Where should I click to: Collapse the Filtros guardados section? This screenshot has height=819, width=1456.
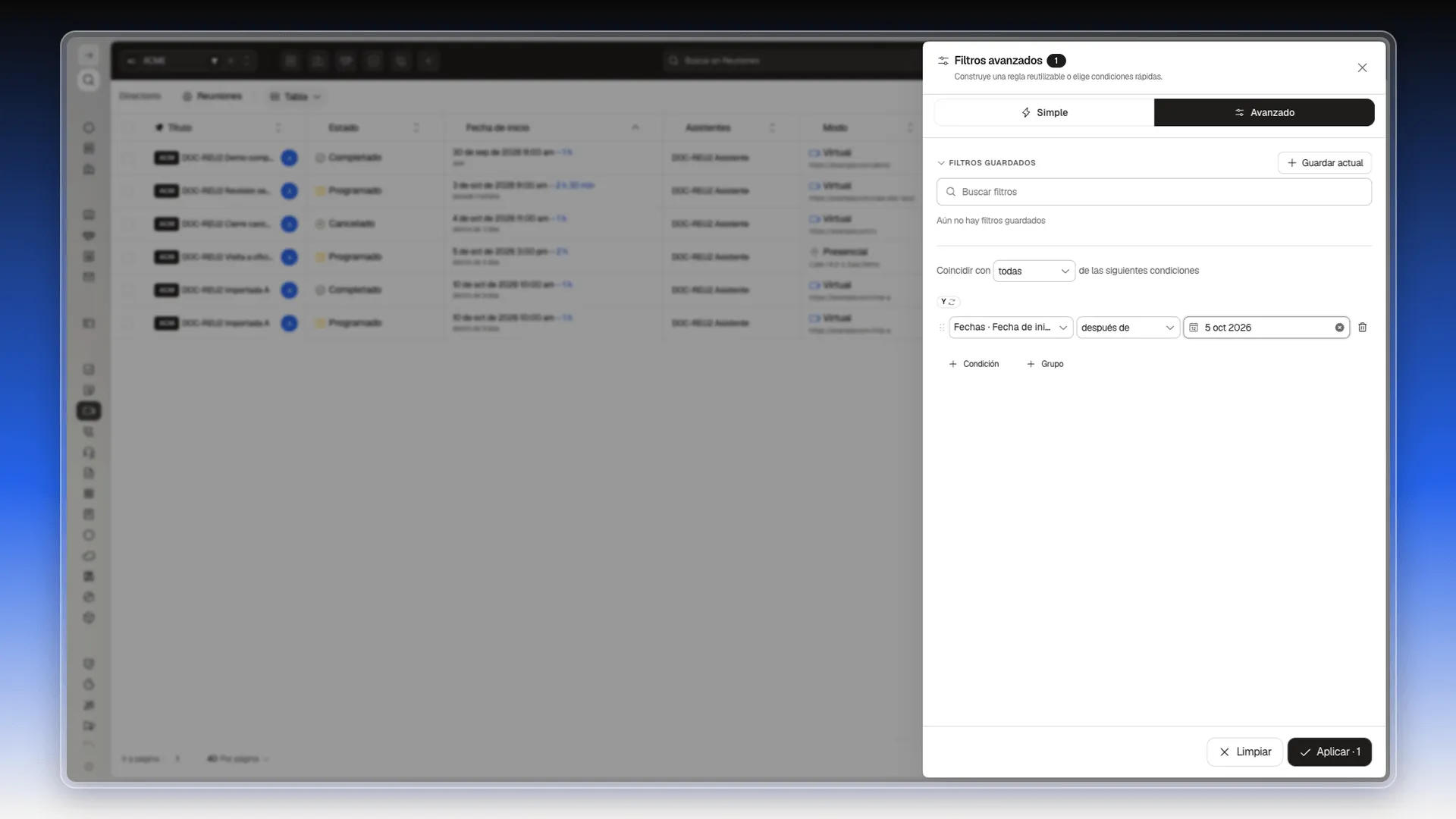coord(987,163)
